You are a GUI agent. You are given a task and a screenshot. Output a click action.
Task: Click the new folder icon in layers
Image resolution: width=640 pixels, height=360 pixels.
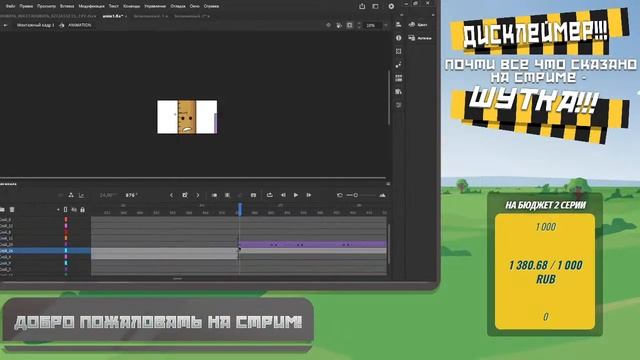(2, 209)
